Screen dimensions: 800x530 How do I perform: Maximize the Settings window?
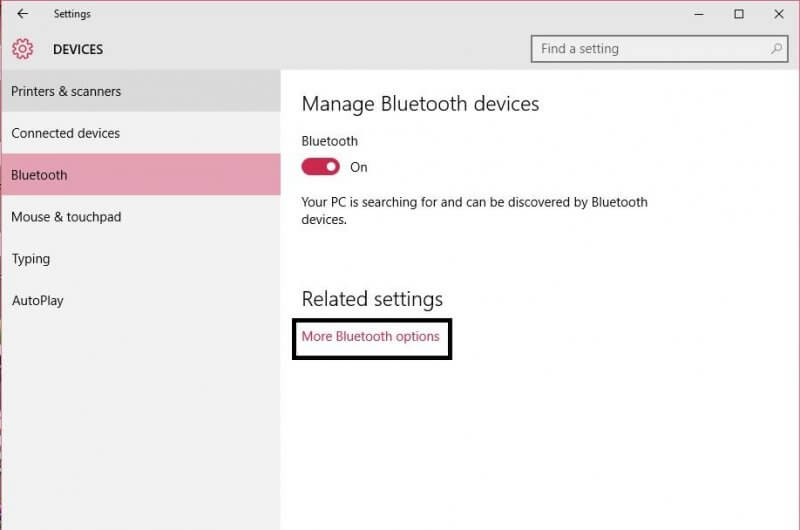[739, 14]
